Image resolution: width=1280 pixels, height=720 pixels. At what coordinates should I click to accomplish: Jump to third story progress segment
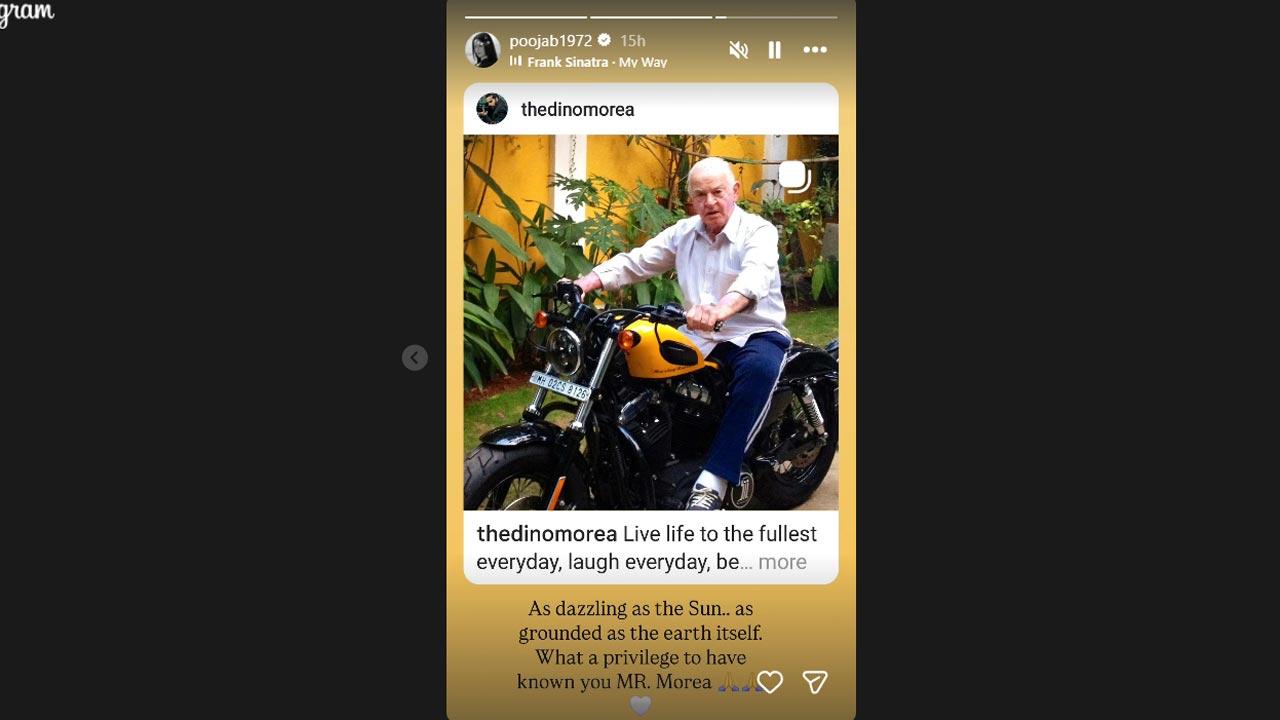pos(776,17)
